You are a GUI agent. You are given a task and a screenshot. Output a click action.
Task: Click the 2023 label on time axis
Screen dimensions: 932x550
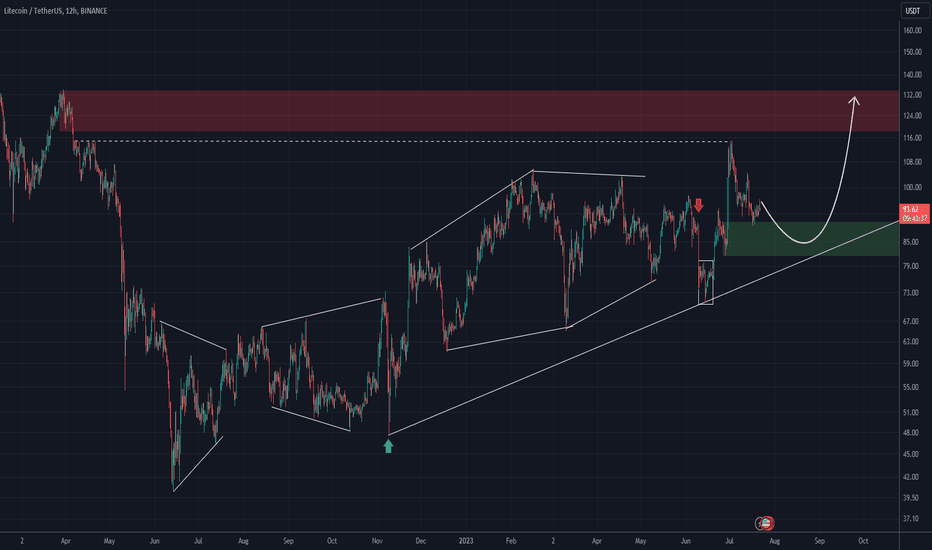click(466, 541)
